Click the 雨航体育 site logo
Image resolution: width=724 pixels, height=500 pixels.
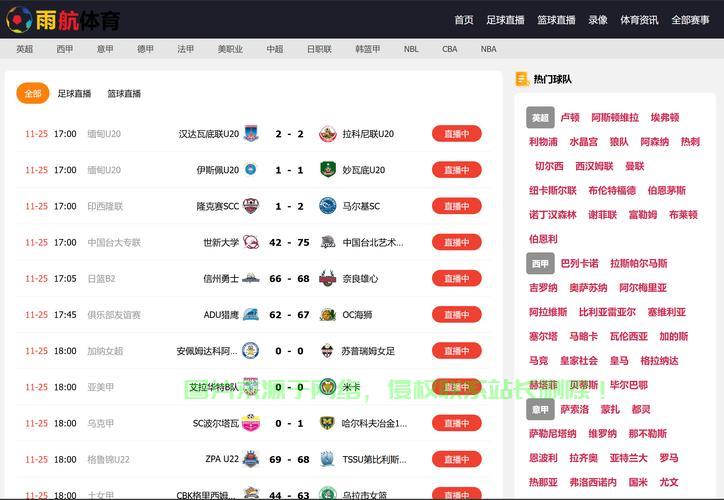[63, 19]
